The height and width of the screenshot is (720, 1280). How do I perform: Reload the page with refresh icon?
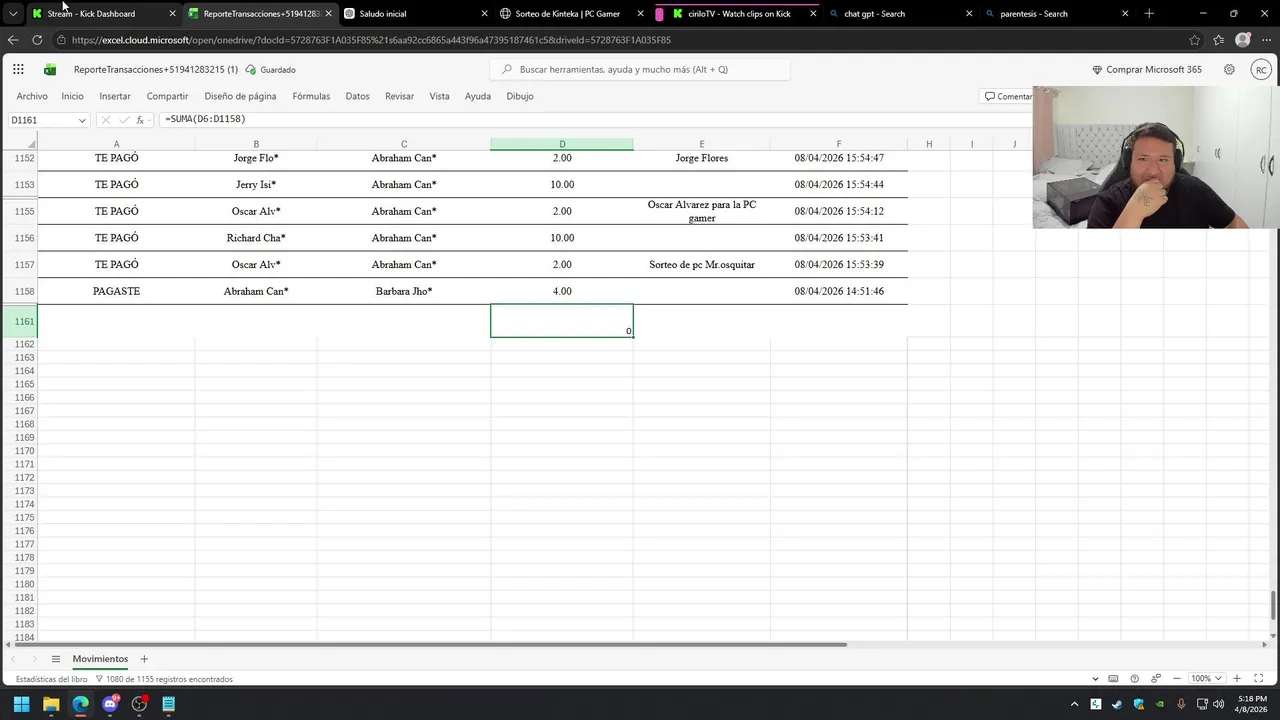[x=37, y=40]
